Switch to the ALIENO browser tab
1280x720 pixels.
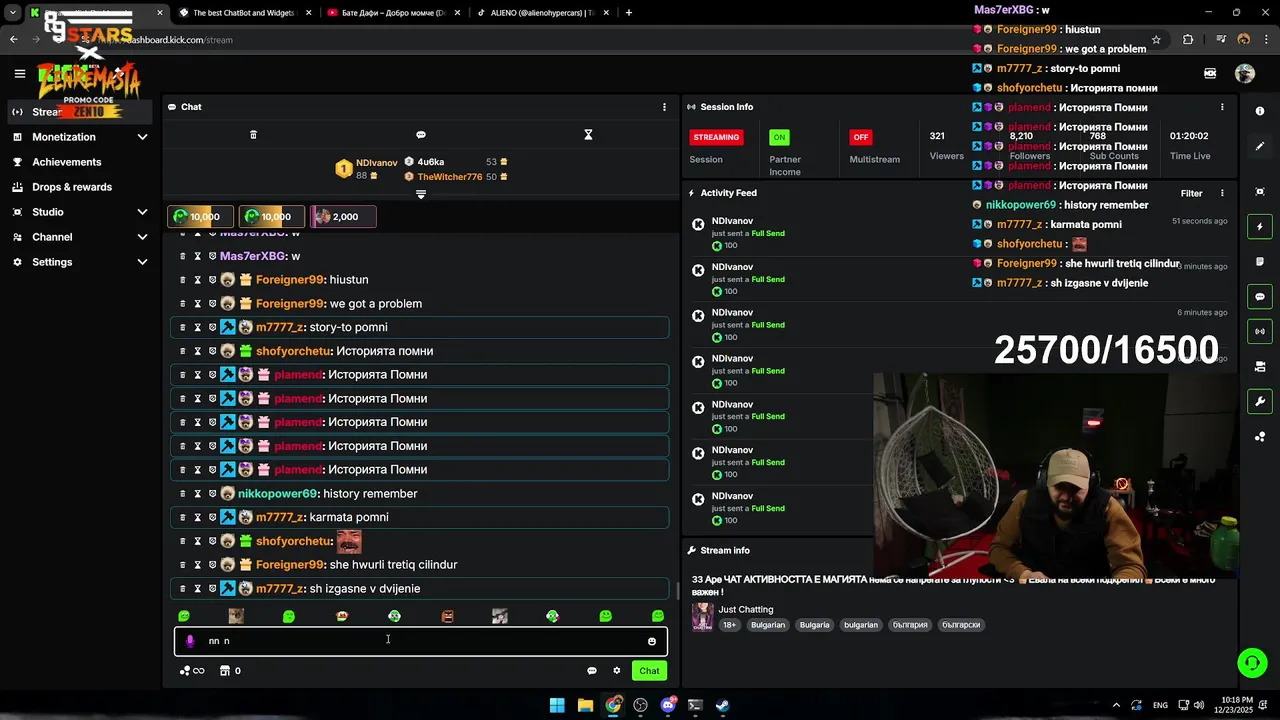(x=540, y=13)
